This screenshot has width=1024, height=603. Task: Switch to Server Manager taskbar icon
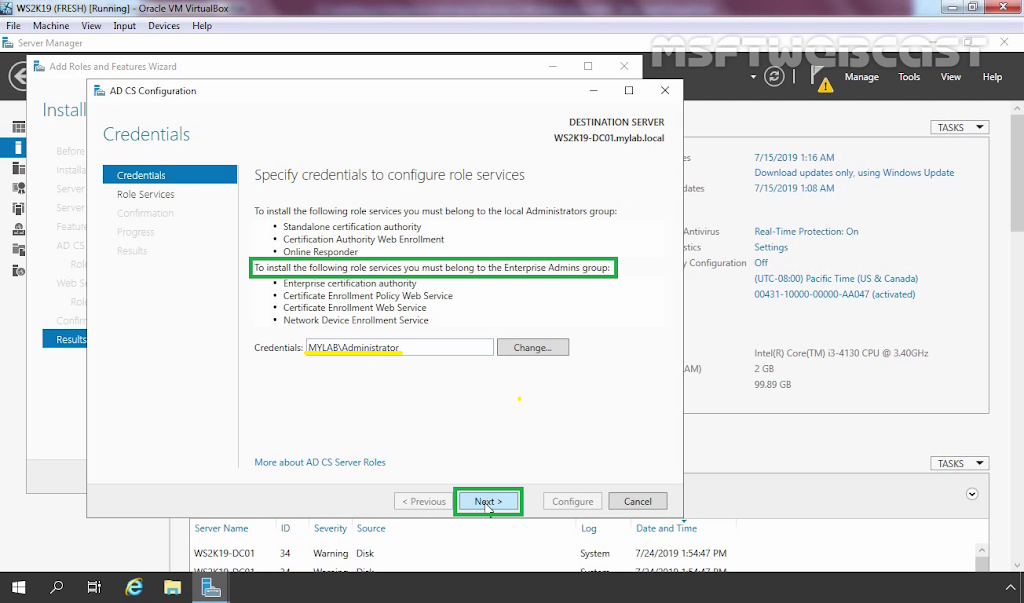(211, 587)
